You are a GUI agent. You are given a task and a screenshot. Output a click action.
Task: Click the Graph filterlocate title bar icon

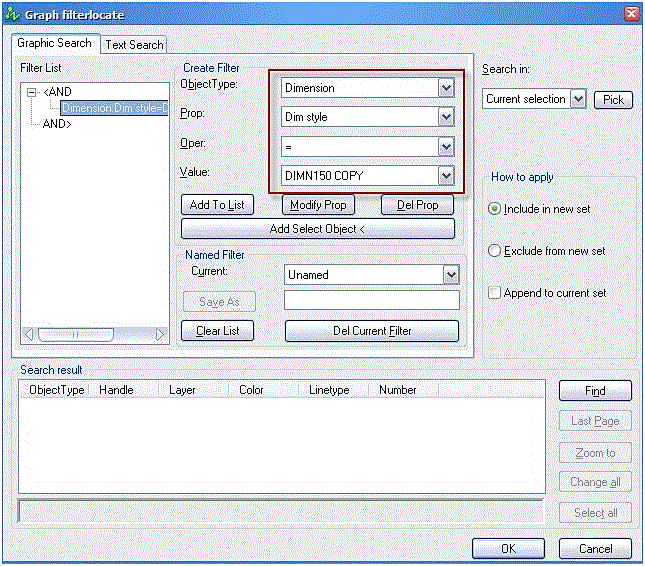[12, 14]
